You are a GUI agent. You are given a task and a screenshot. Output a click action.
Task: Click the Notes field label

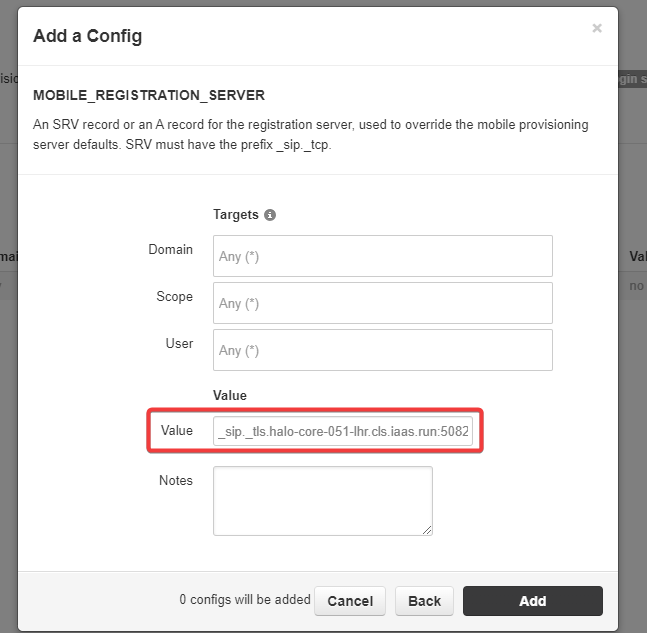[175, 480]
